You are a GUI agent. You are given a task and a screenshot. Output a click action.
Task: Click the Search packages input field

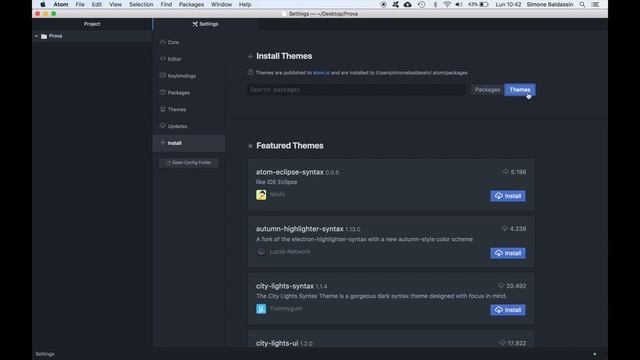[x=357, y=90]
